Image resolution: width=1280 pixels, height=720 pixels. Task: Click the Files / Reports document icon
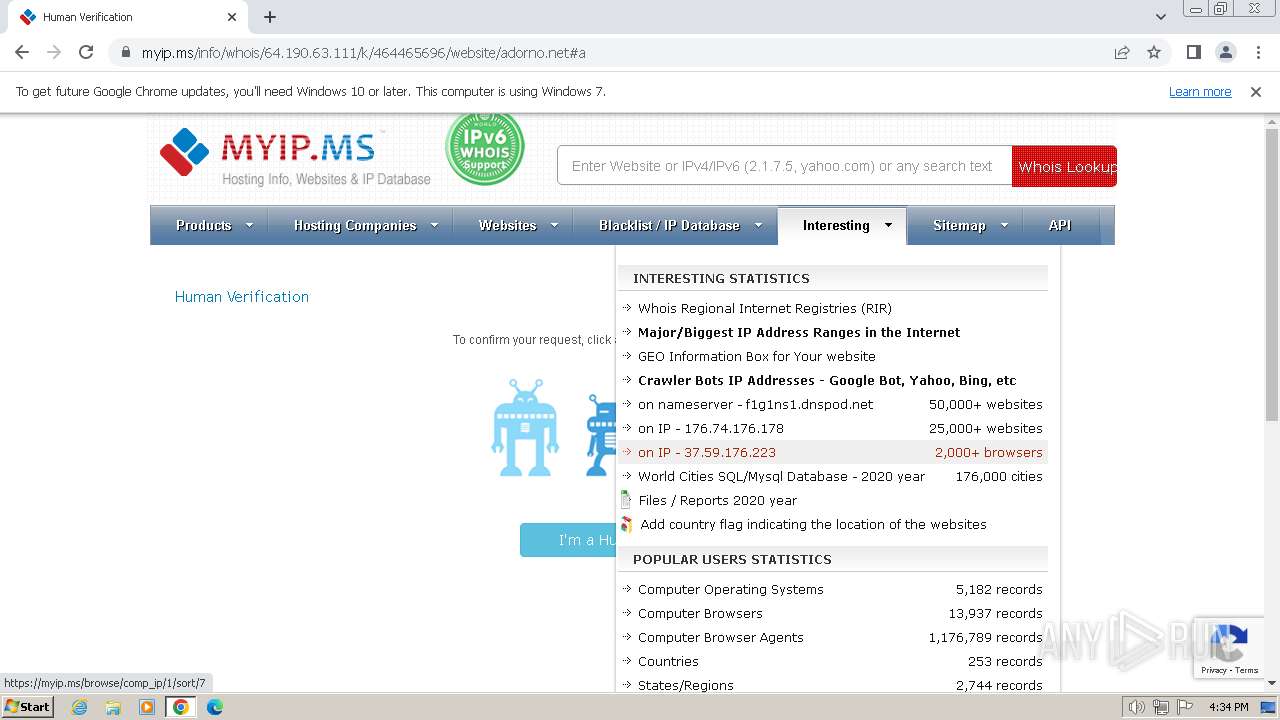pyautogui.click(x=626, y=500)
